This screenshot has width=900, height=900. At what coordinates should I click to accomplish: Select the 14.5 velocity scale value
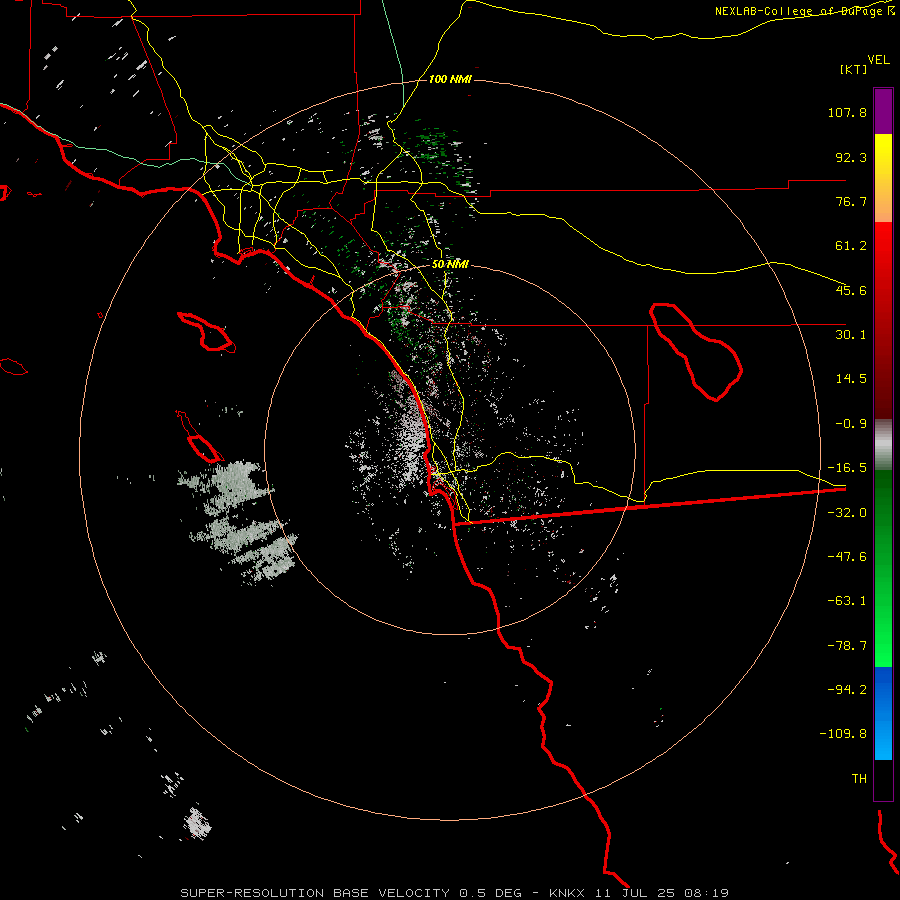point(851,379)
